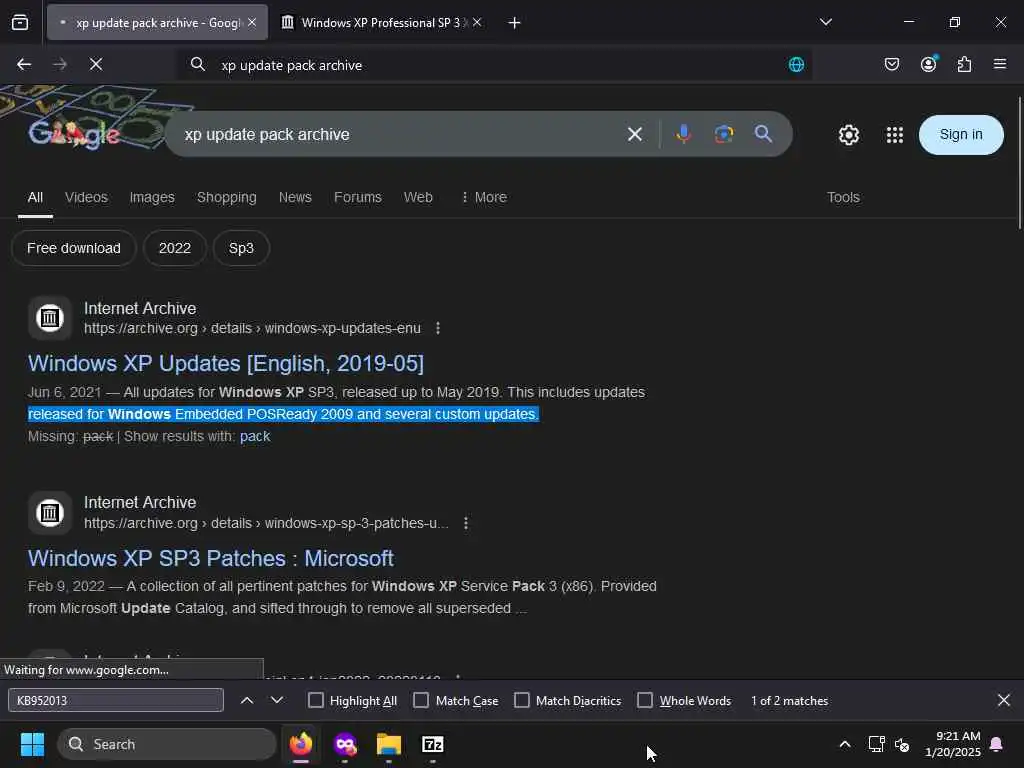Open the Firefox View tabs icon

[20, 23]
